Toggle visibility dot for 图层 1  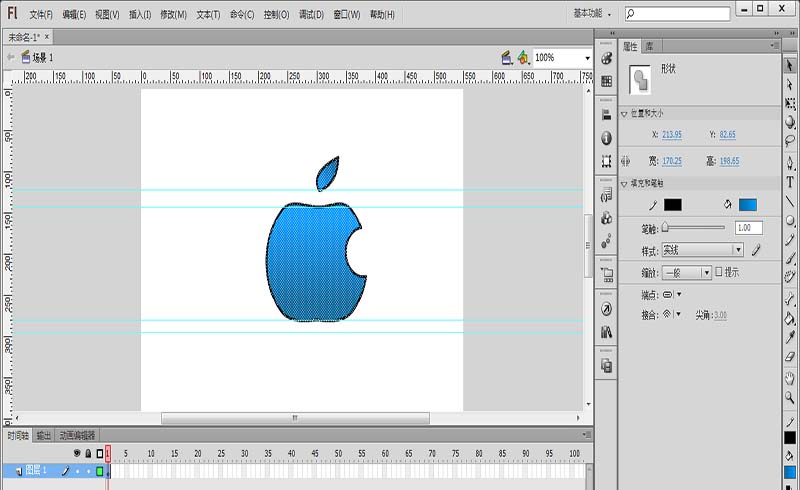tap(77, 471)
